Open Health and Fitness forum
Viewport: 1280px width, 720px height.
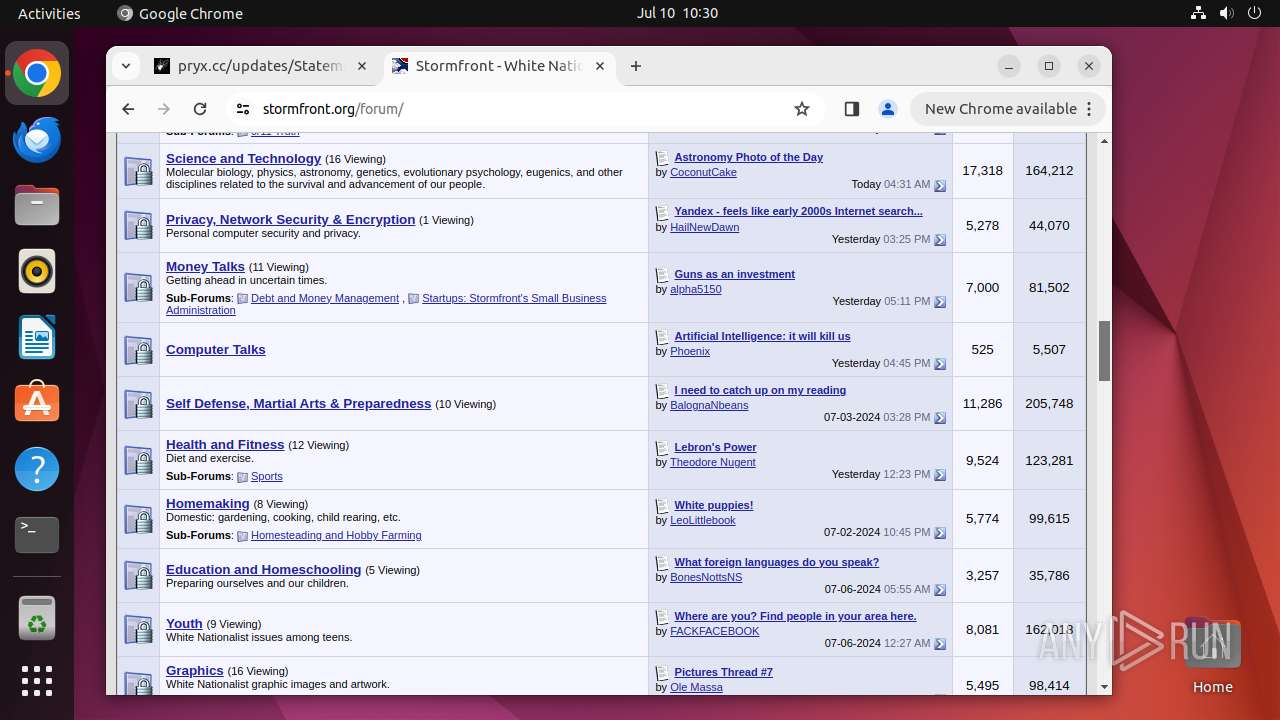[x=225, y=444]
